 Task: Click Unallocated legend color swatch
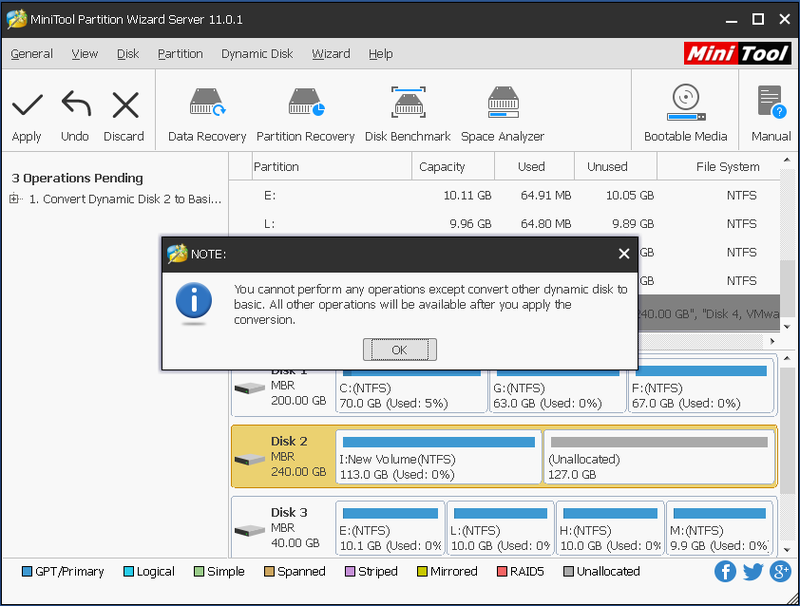coord(568,571)
